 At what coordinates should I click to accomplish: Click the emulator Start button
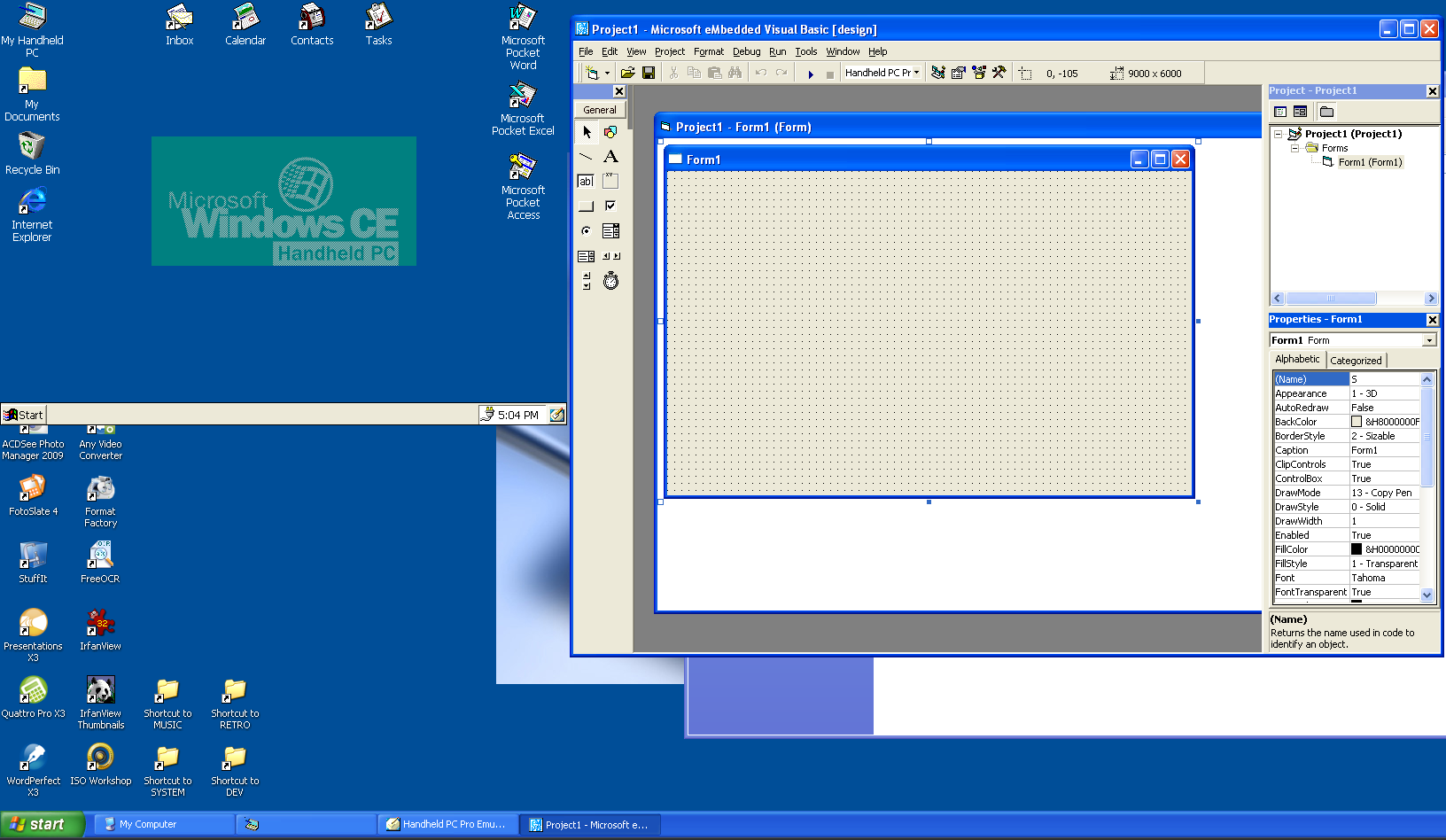24,415
